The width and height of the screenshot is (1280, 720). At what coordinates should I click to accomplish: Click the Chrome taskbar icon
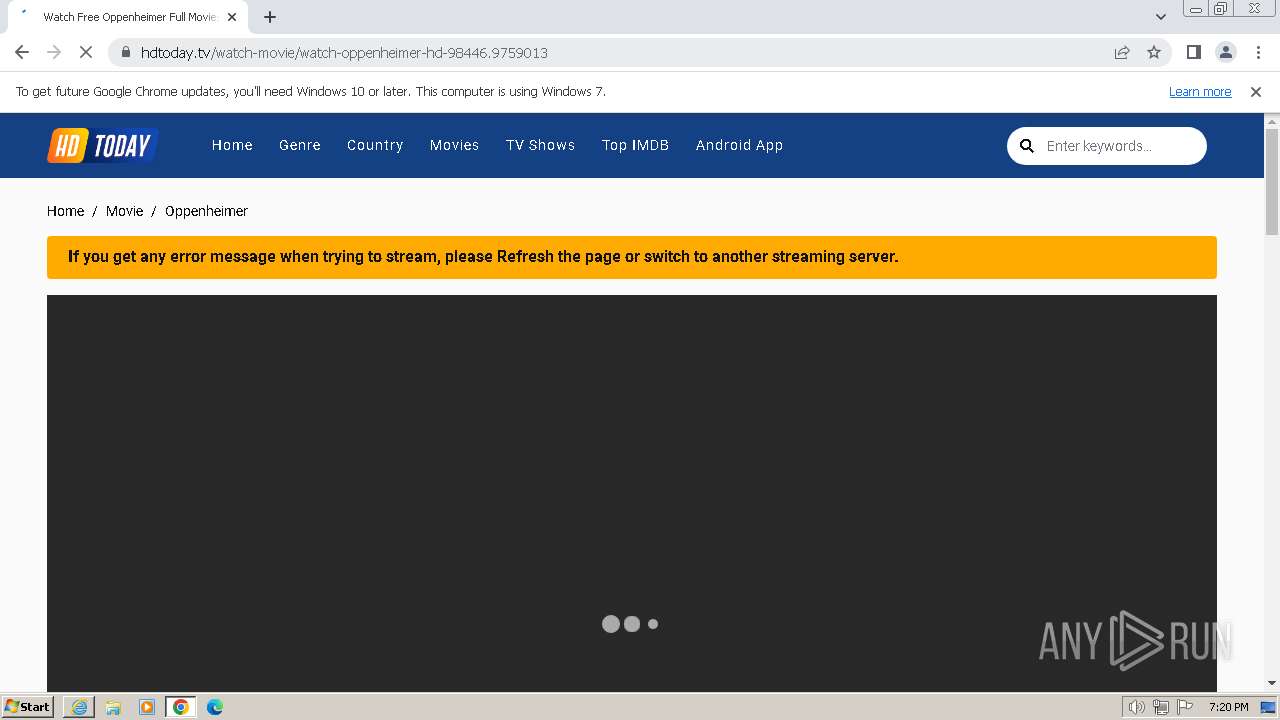[x=181, y=707]
